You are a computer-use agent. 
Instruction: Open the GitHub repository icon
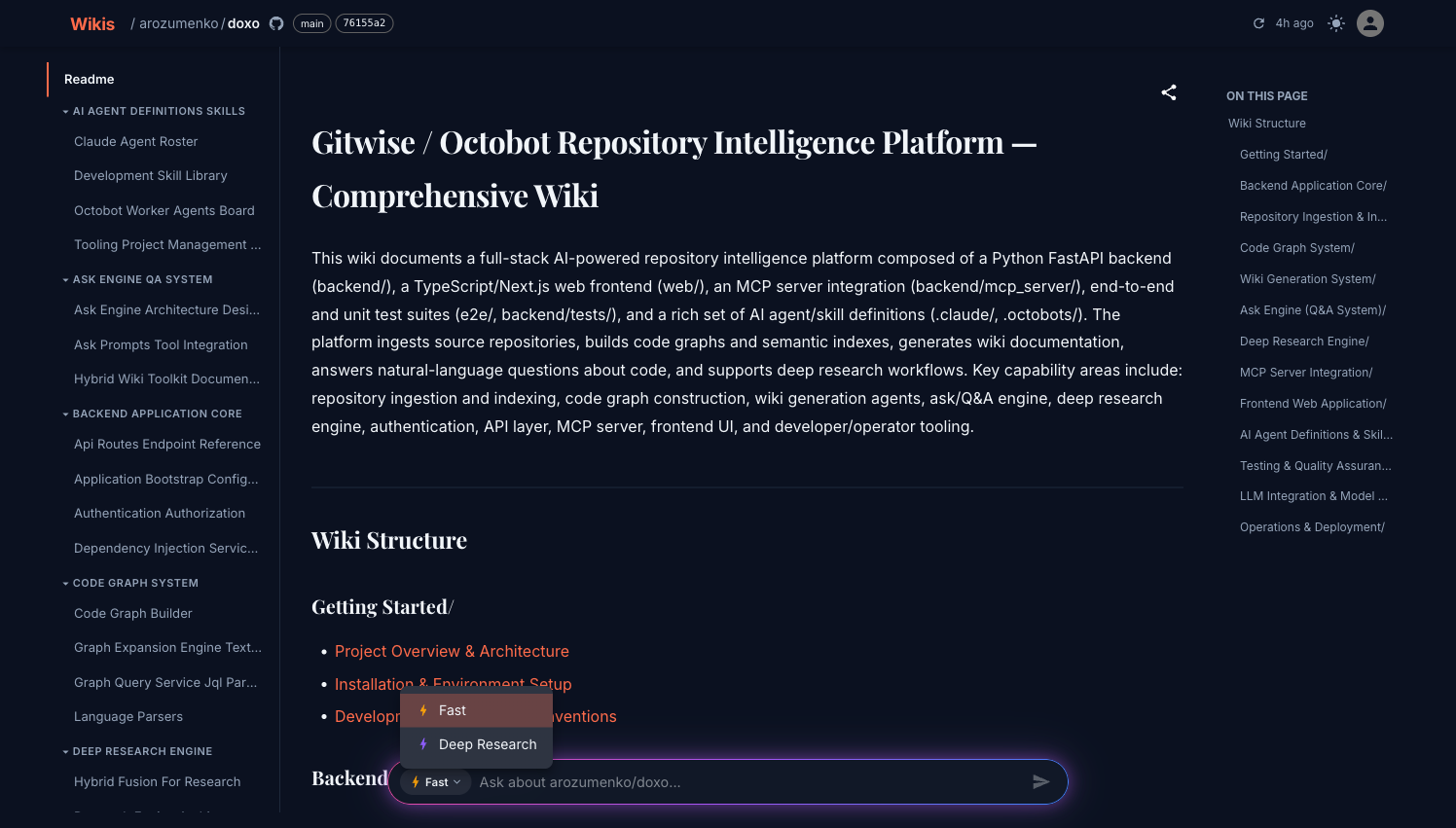(x=276, y=23)
